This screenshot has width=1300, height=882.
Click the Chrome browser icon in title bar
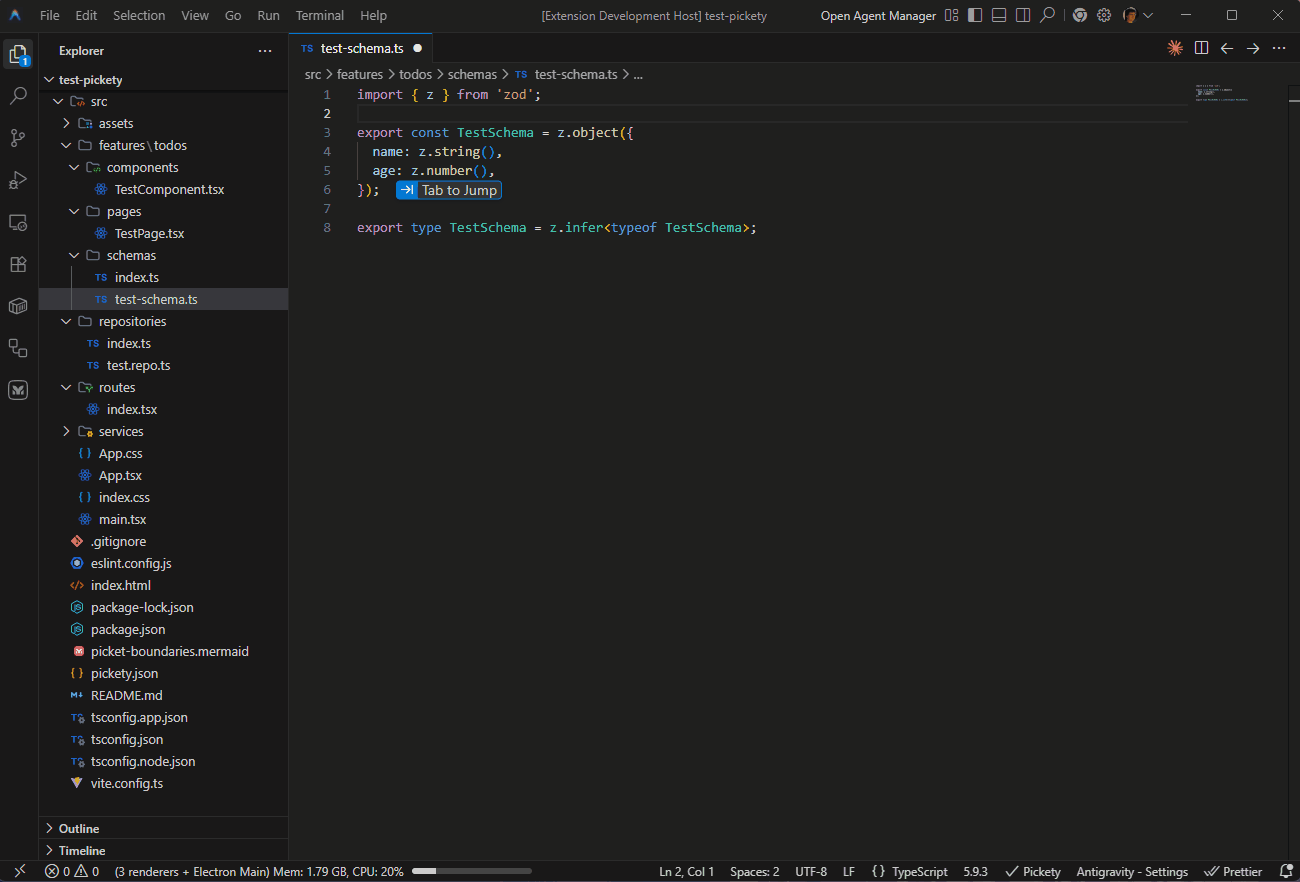click(1080, 15)
